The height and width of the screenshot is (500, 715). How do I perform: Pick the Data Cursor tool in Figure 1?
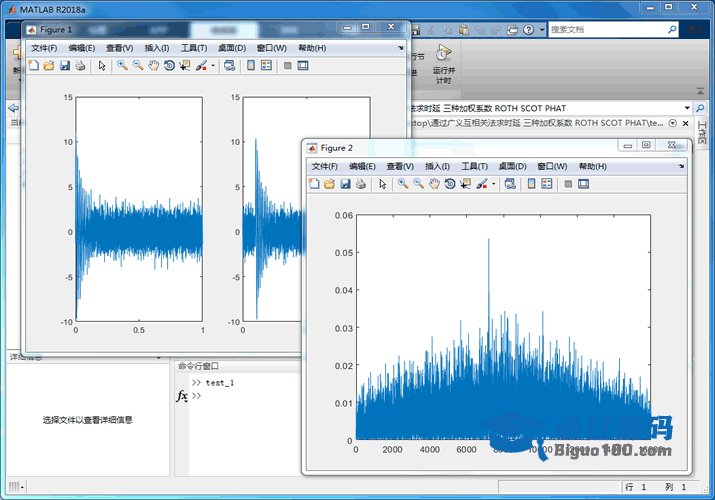[185, 66]
